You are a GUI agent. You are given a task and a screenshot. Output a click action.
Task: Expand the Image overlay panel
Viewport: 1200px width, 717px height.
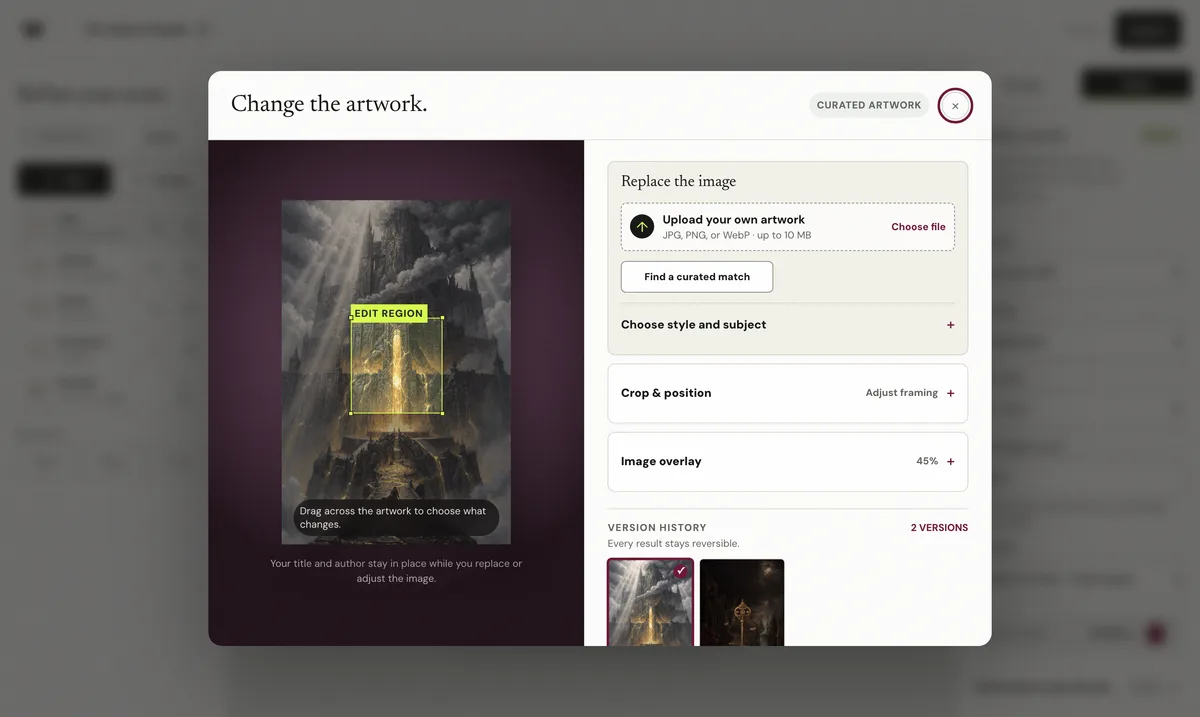click(x=788, y=462)
